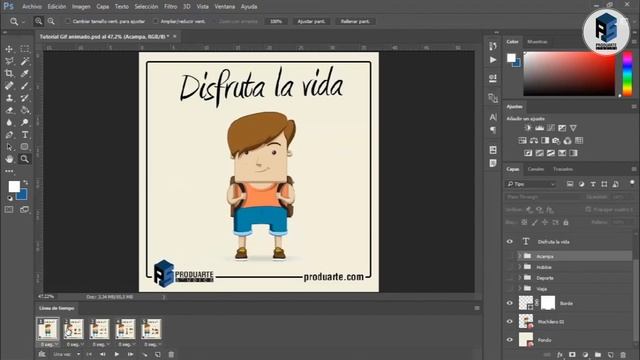Select the Crop tool

9,73
